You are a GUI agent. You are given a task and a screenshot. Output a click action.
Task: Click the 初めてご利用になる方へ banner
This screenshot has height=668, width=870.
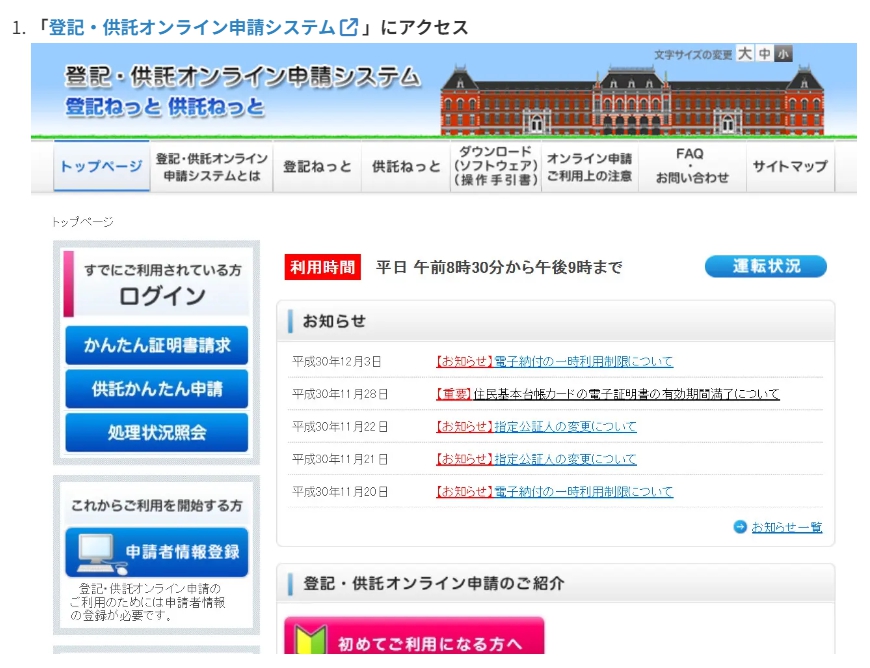pos(414,641)
